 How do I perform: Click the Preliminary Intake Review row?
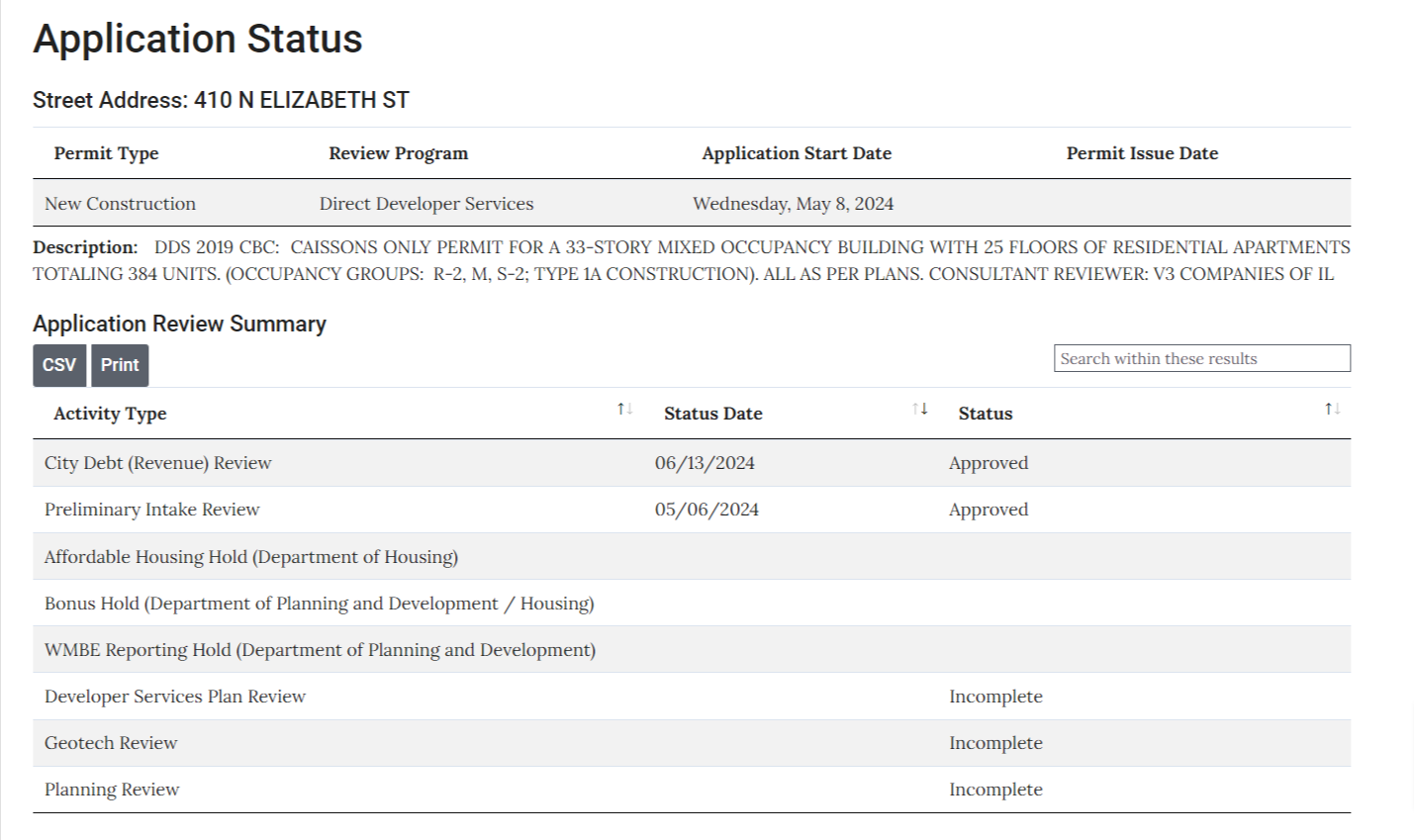point(692,510)
